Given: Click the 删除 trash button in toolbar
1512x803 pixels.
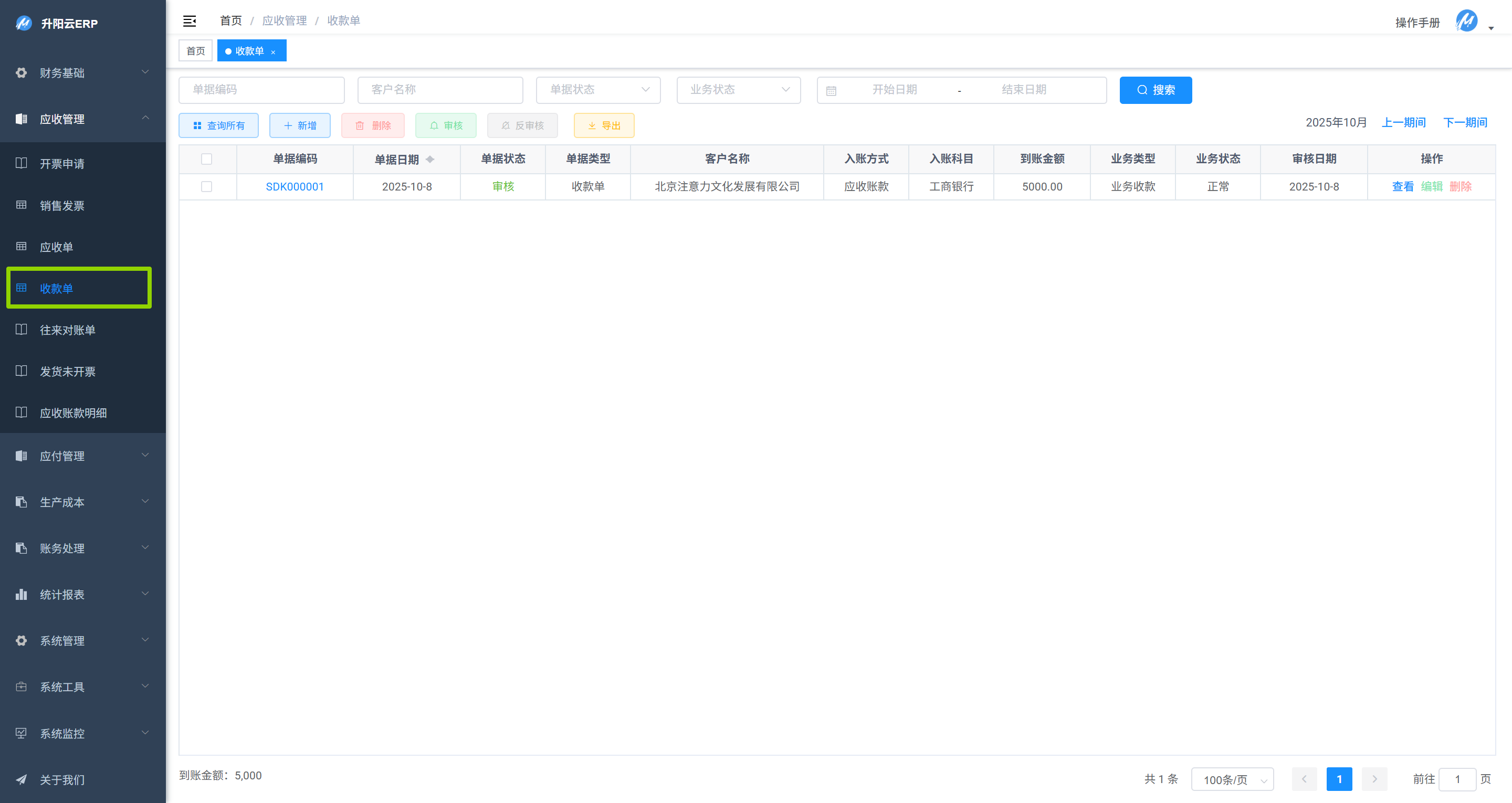Looking at the screenshot, I should coord(373,125).
